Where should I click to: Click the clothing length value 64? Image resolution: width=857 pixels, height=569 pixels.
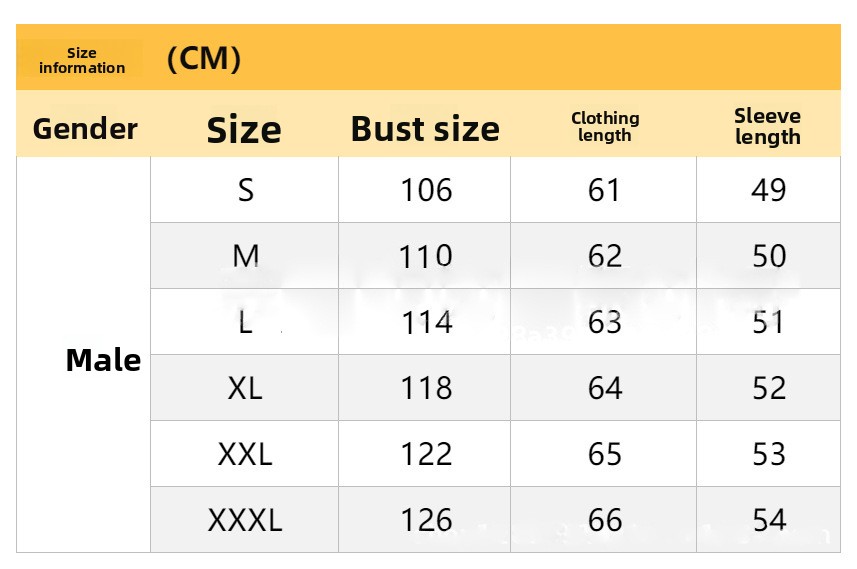coord(604,388)
